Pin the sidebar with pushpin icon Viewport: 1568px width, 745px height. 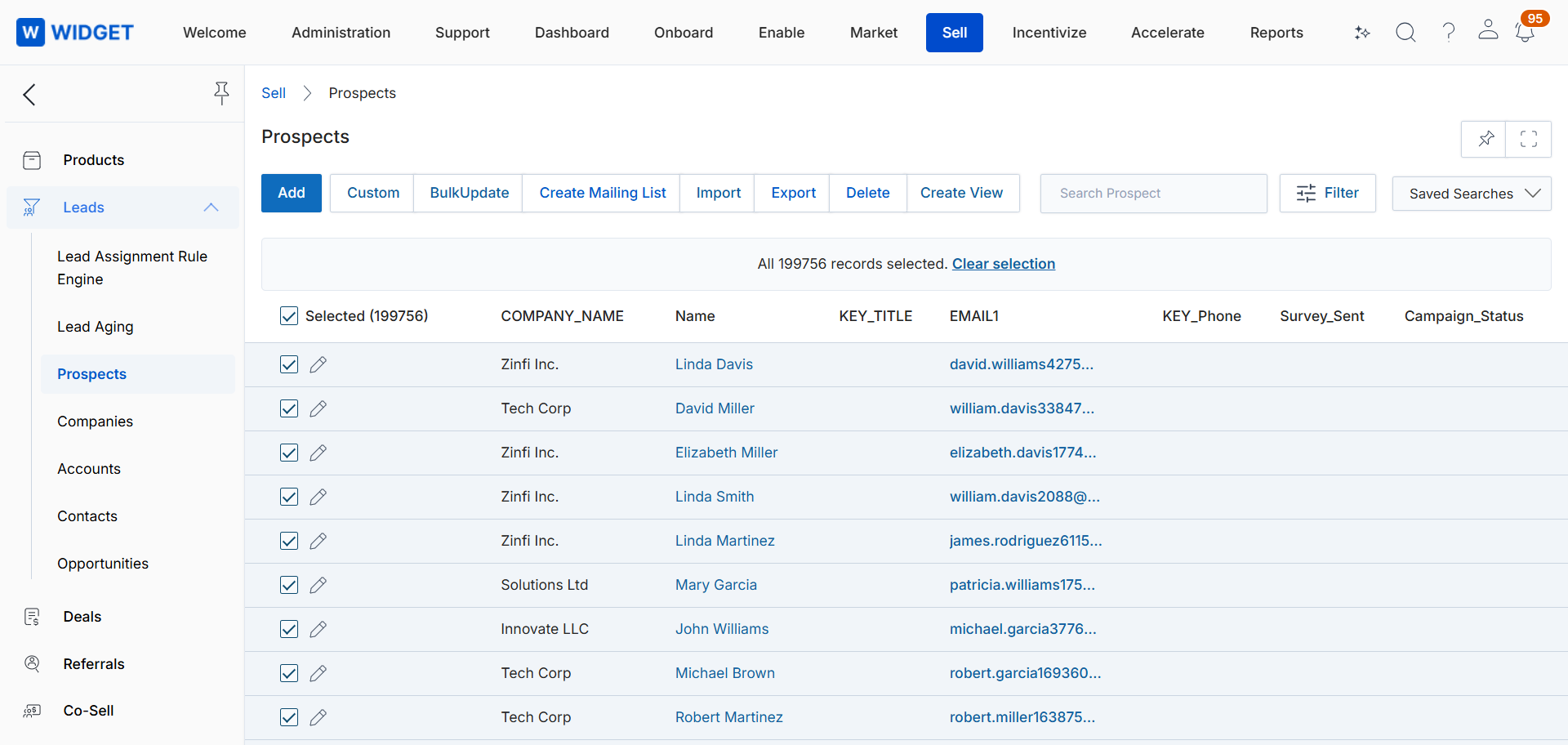pyautogui.click(x=221, y=93)
